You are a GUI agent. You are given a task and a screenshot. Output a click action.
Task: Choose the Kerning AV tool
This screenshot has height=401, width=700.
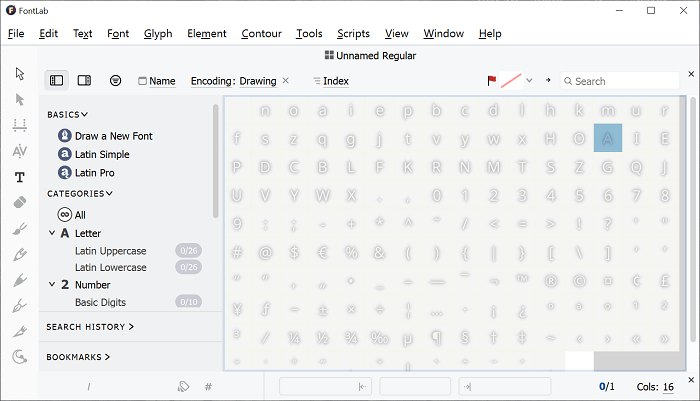coord(19,151)
